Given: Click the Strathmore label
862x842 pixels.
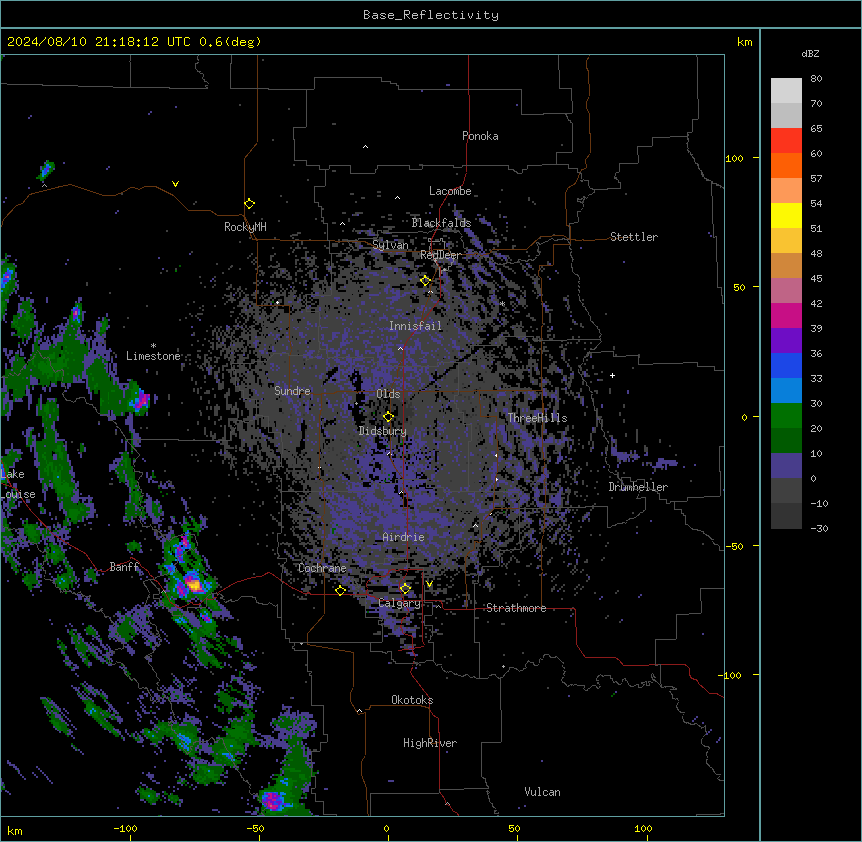Looking at the screenshot, I should [516, 608].
